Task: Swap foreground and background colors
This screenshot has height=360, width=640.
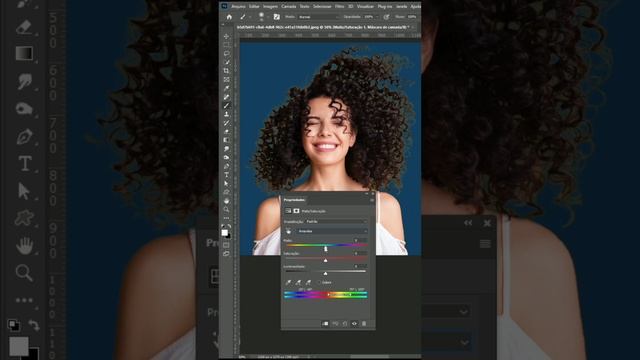Action: [229, 226]
